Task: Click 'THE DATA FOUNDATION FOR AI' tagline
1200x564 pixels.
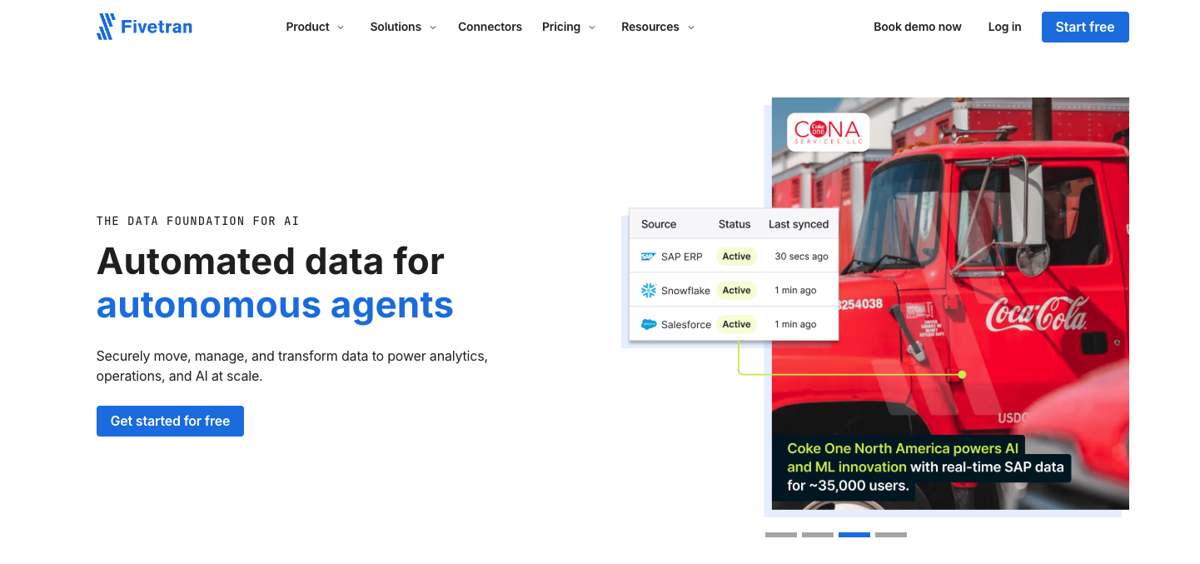Action: click(198, 221)
